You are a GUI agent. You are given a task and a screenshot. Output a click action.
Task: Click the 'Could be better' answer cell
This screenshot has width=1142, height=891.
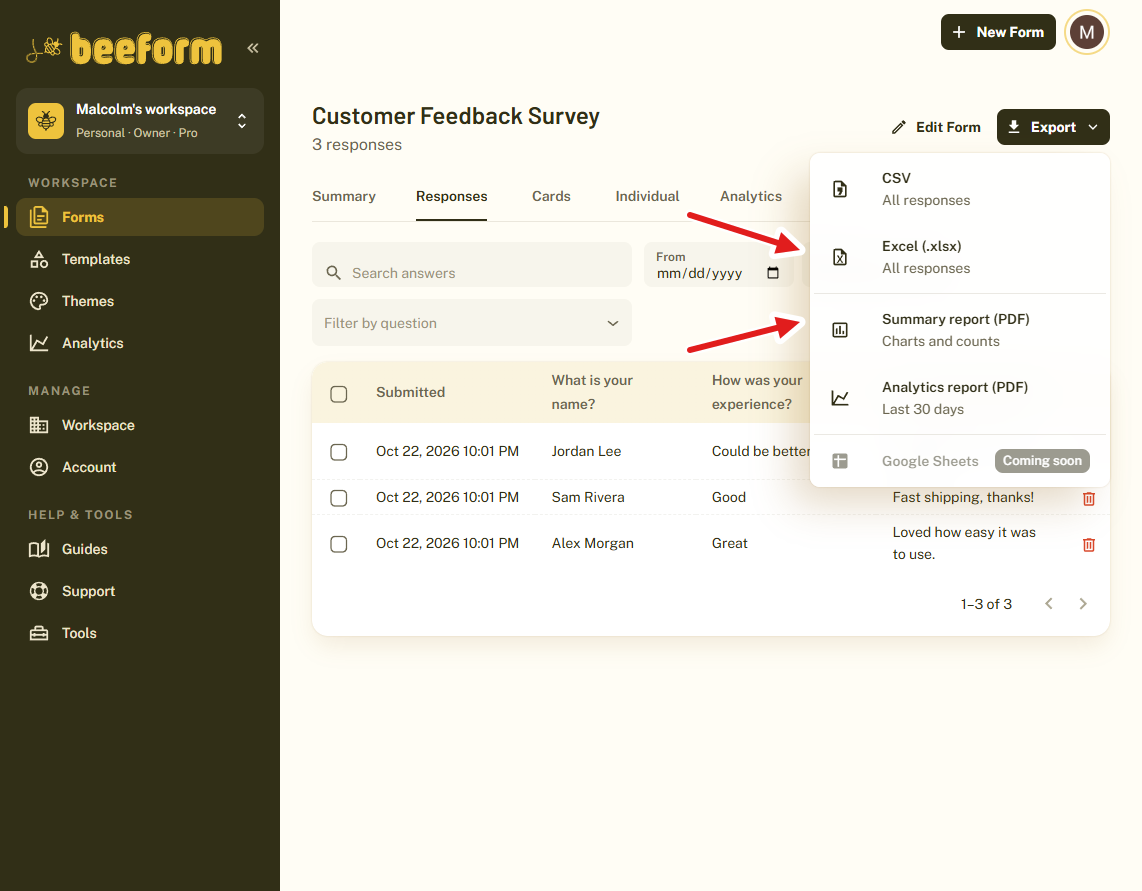coord(760,452)
